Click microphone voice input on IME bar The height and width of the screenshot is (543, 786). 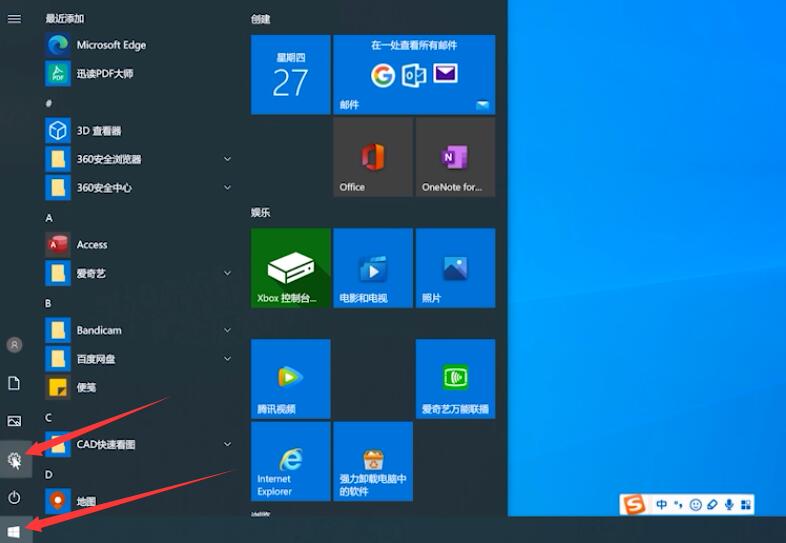click(x=729, y=505)
